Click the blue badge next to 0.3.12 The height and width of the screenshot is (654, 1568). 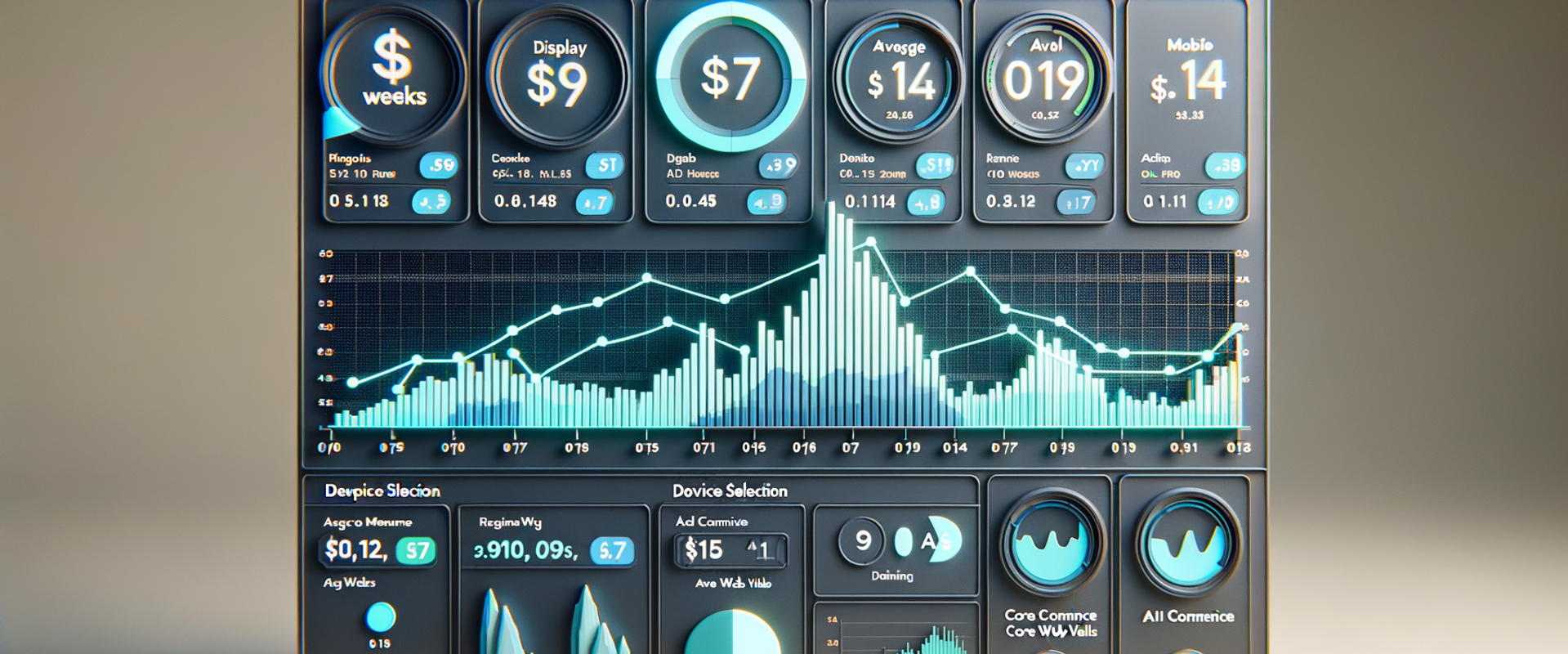click(x=1076, y=203)
